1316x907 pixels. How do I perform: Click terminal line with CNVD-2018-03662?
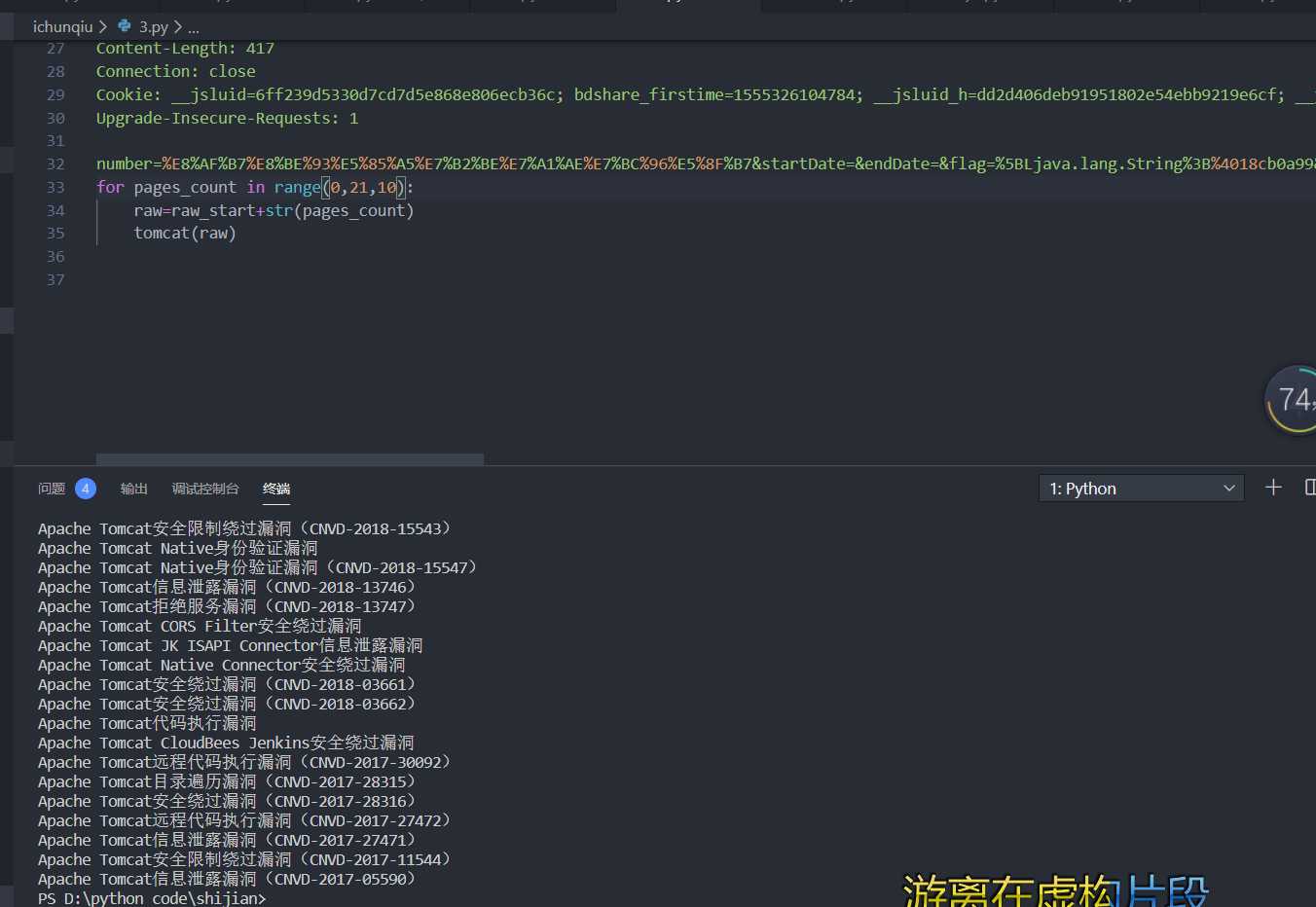[228, 704]
